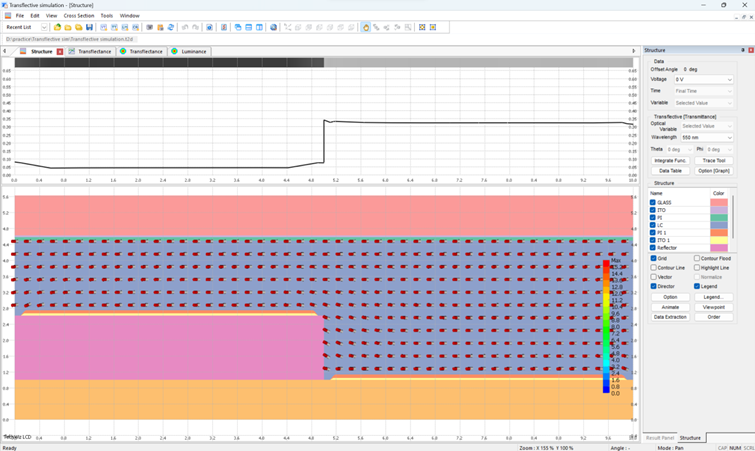Viewport: 755px width, 451px height.
Task: Open the Tools menu
Action: (x=106, y=16)
